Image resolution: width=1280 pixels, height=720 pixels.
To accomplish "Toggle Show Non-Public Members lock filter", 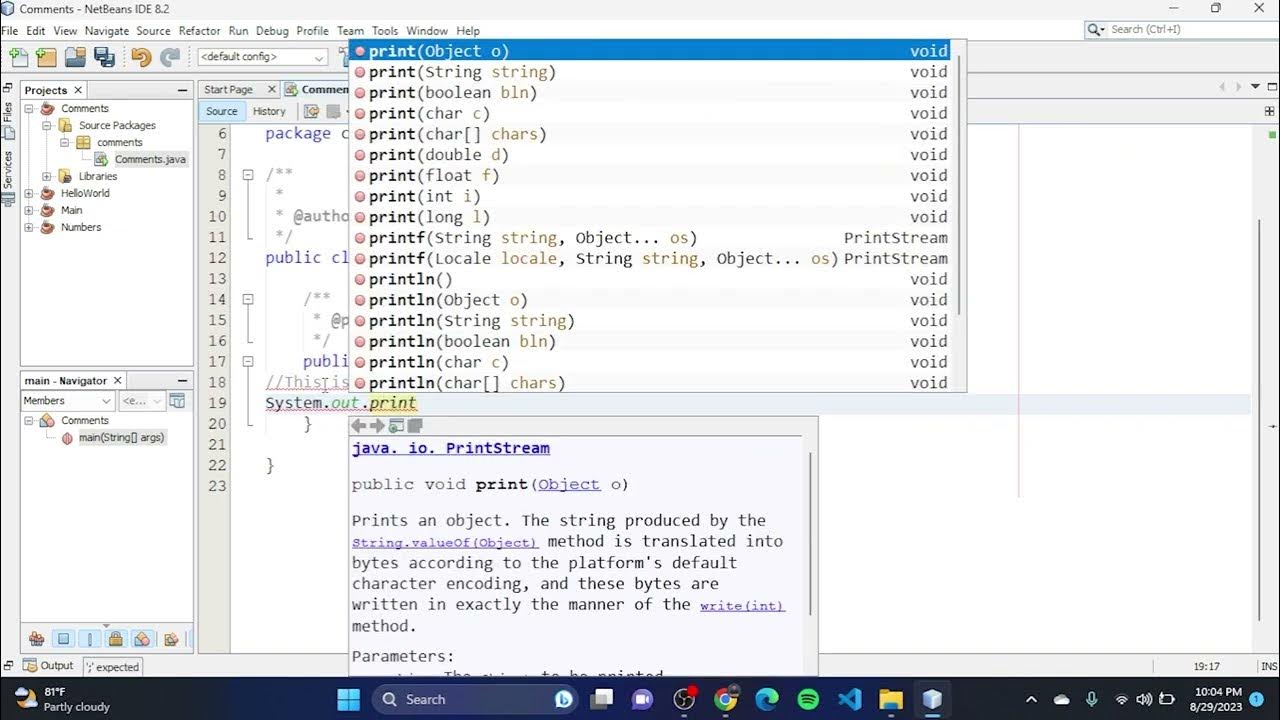I will [x=116, y=639].
